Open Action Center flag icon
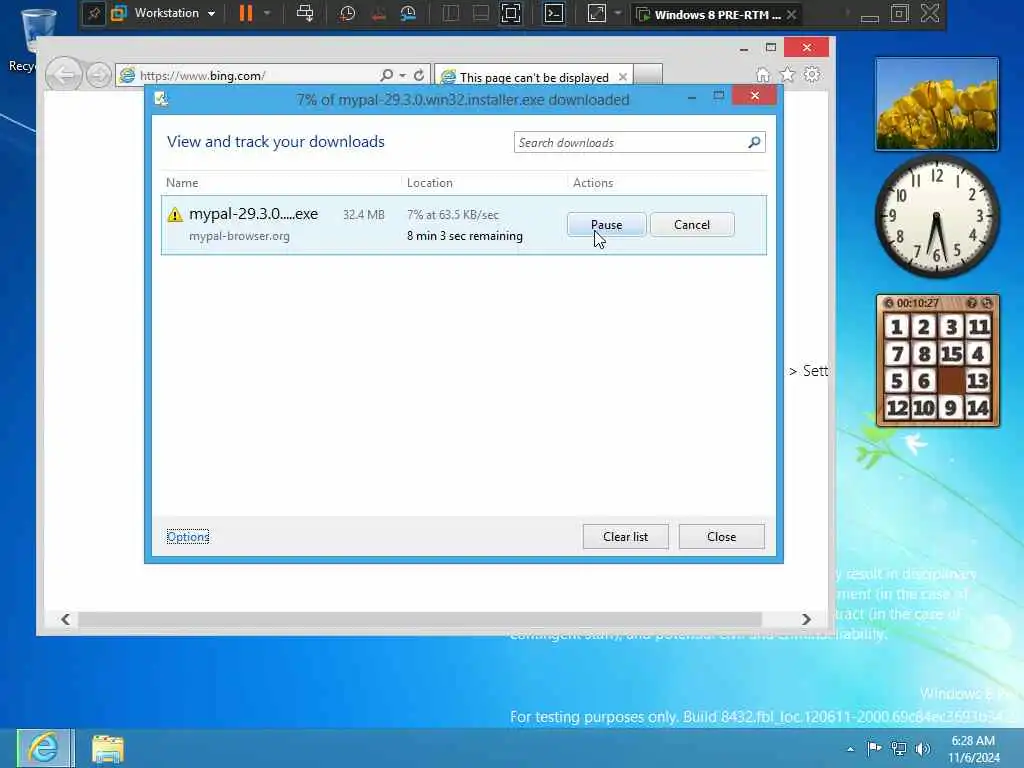 [x=874, y=748]
